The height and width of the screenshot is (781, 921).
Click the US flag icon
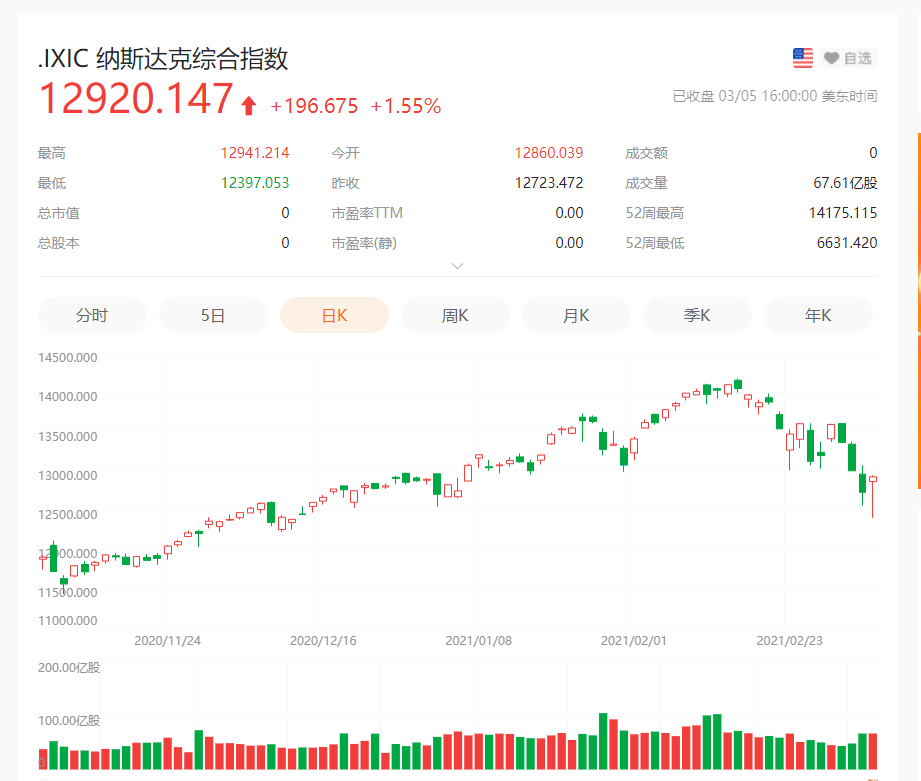tap(803, 58)
